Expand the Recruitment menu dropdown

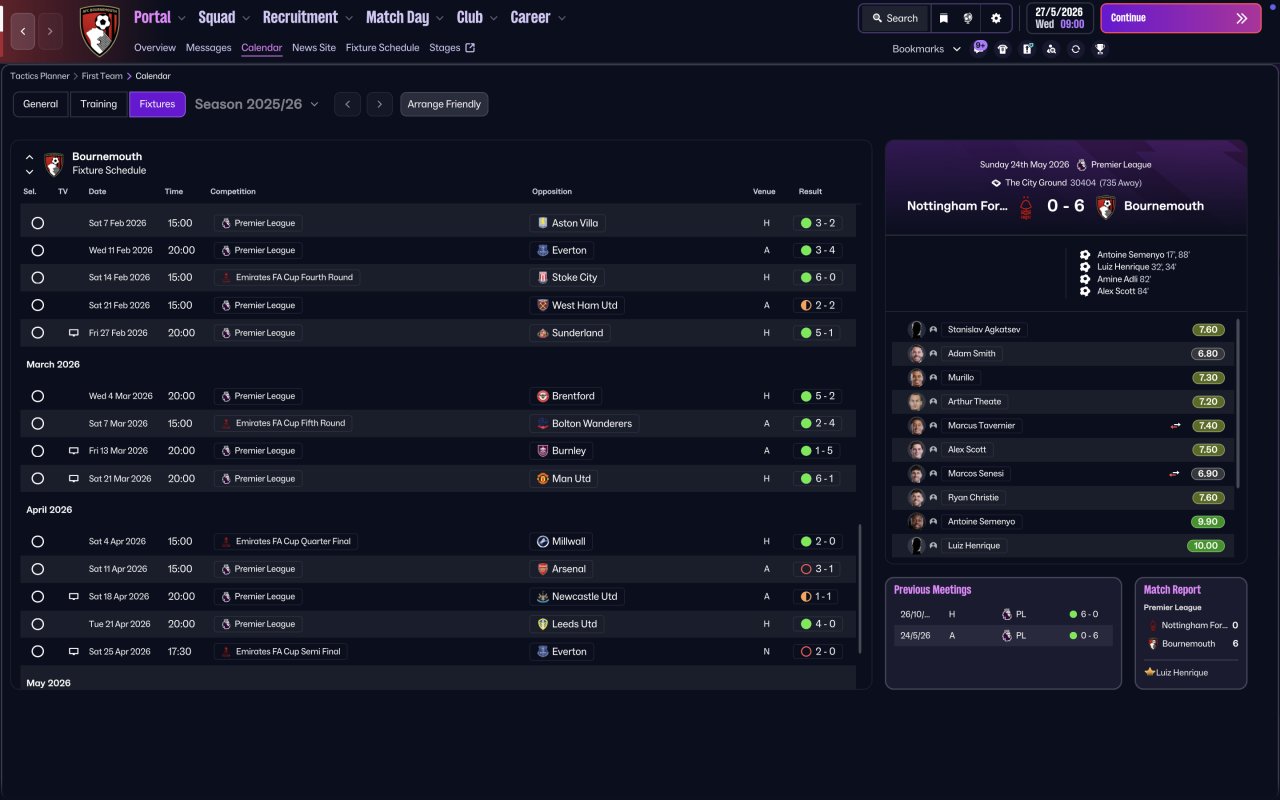pyautogui.click(x=348, y=18)
